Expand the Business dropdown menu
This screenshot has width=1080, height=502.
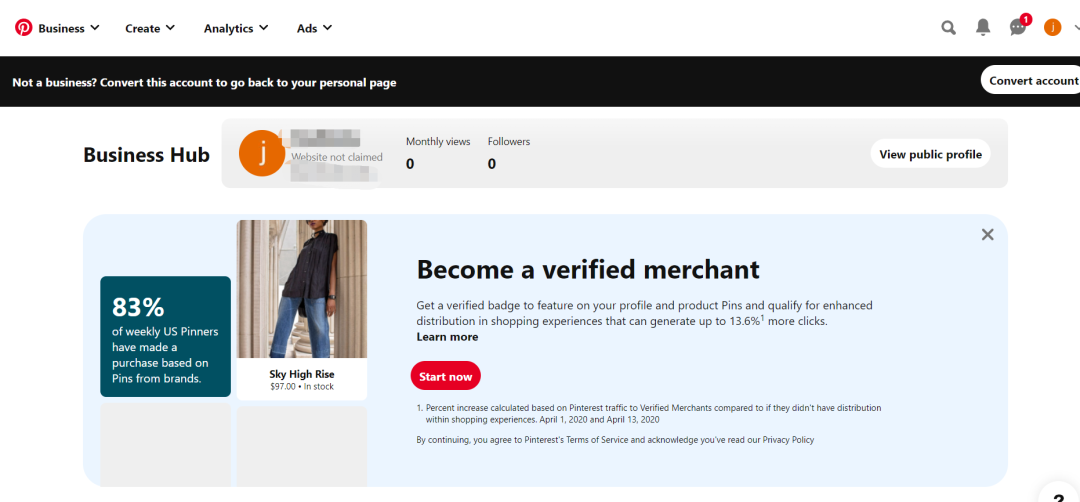(69, 28)
